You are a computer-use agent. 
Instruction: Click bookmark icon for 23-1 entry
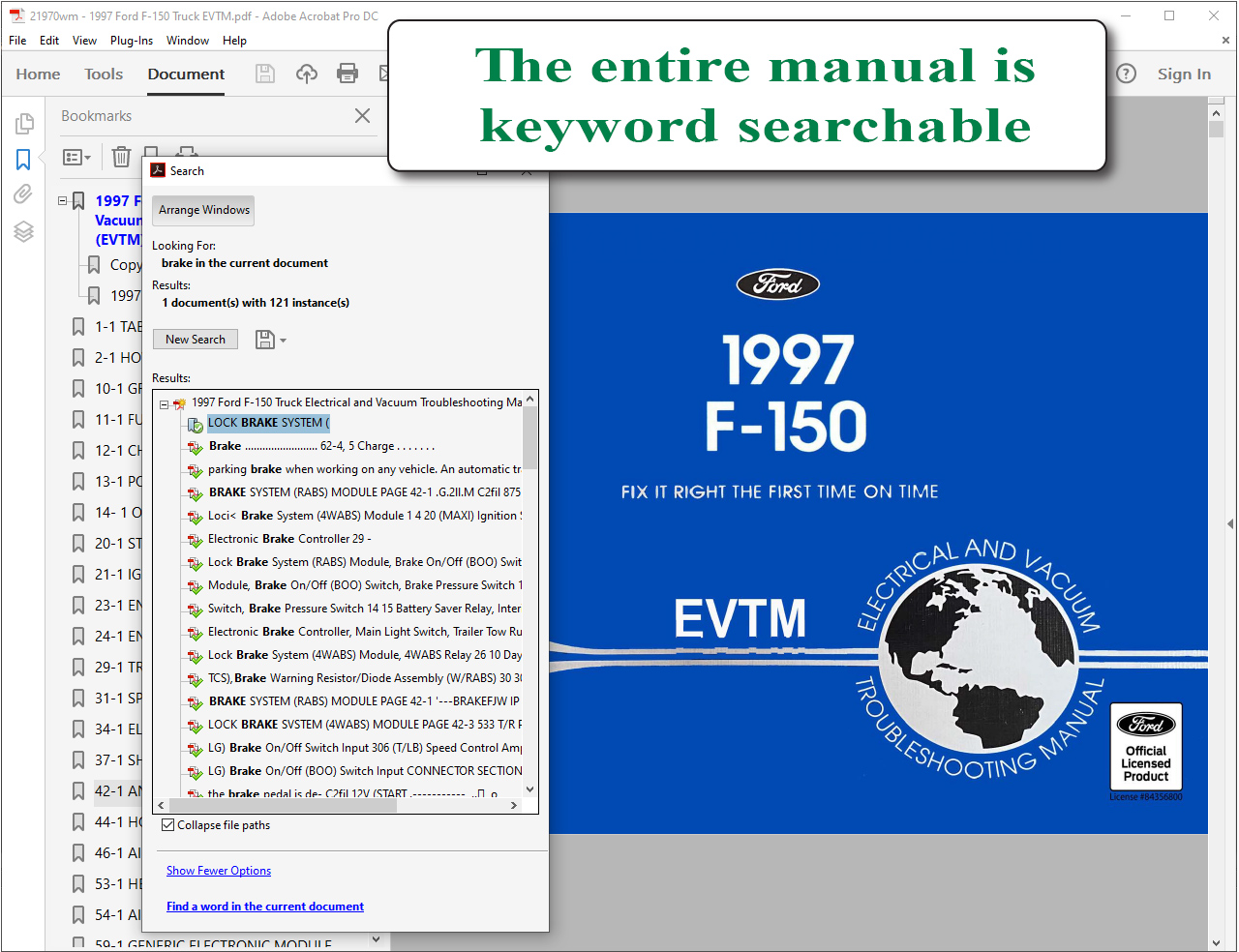78,606
